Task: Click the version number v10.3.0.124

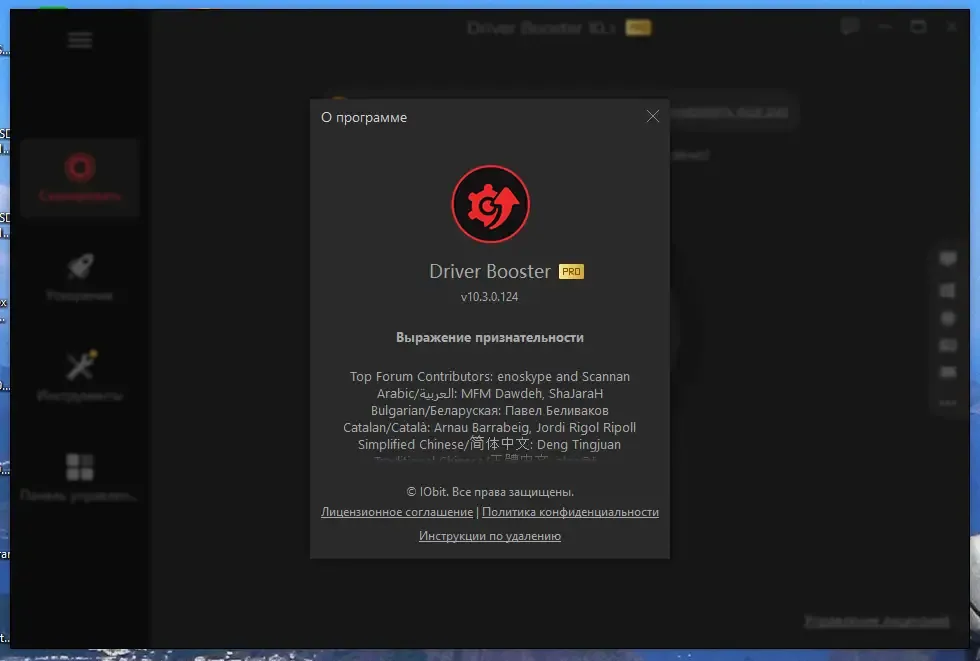Action: coord(489,297)
